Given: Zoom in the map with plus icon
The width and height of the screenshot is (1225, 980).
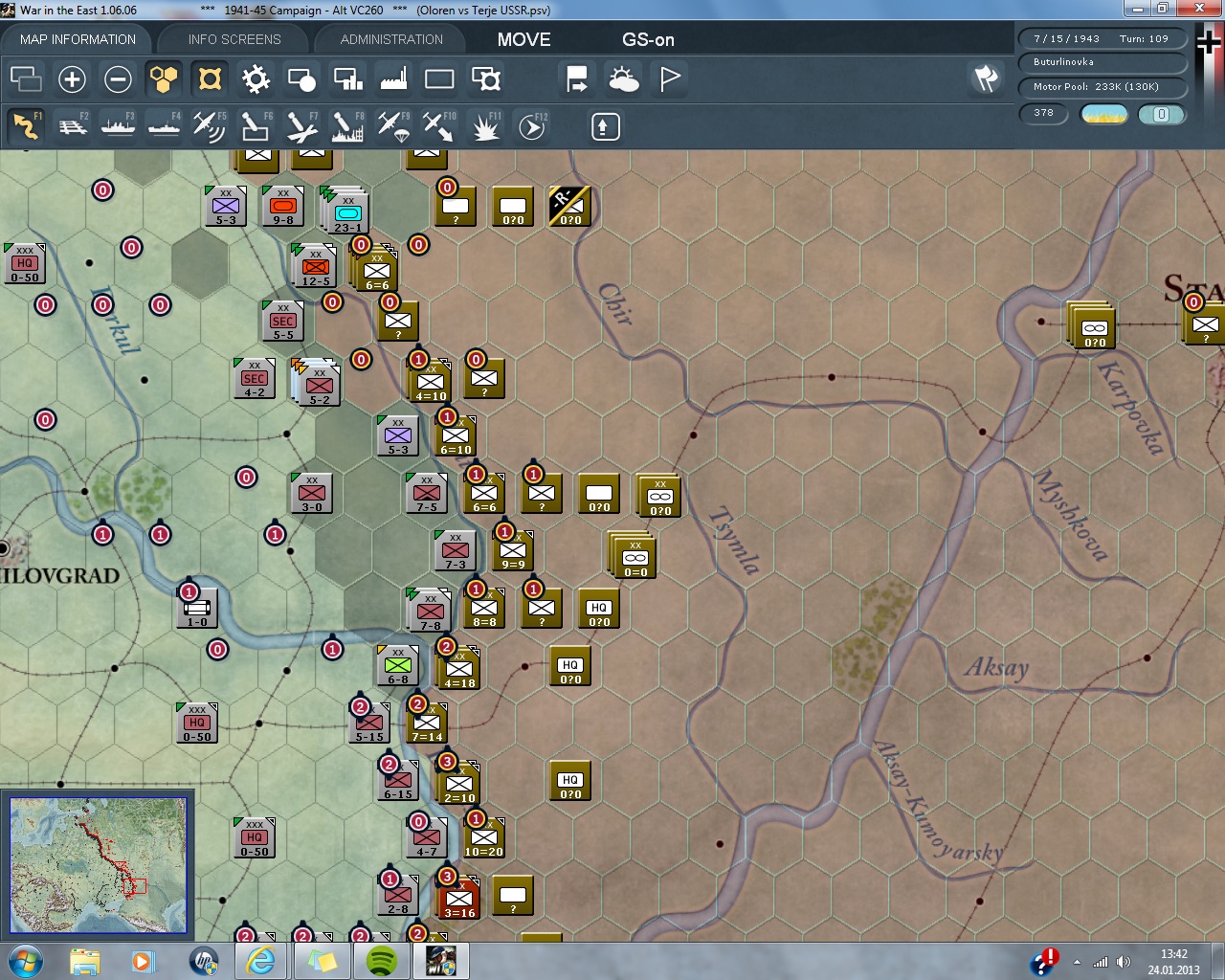Looking at the screenshot, I should [x=72, y=78].
